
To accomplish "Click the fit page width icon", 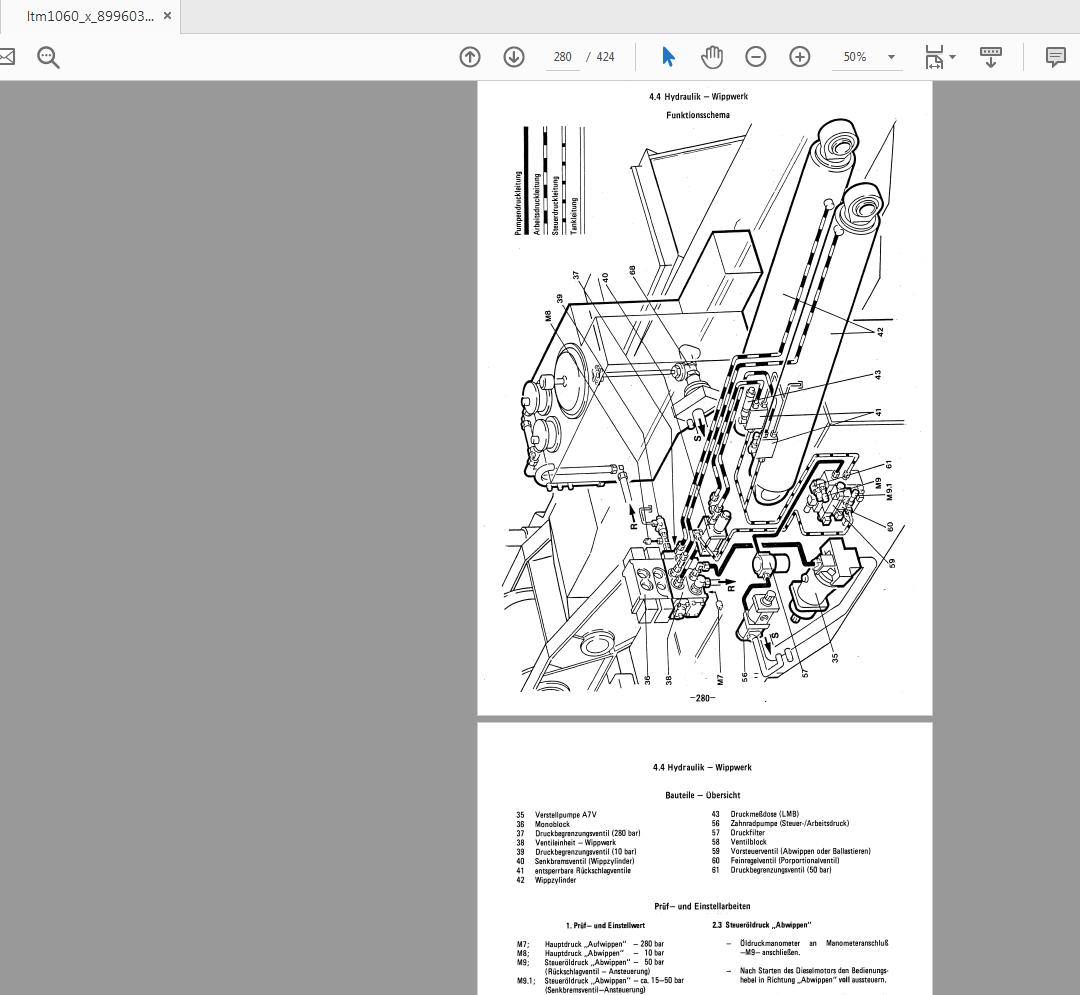I will tap(933, 56).
